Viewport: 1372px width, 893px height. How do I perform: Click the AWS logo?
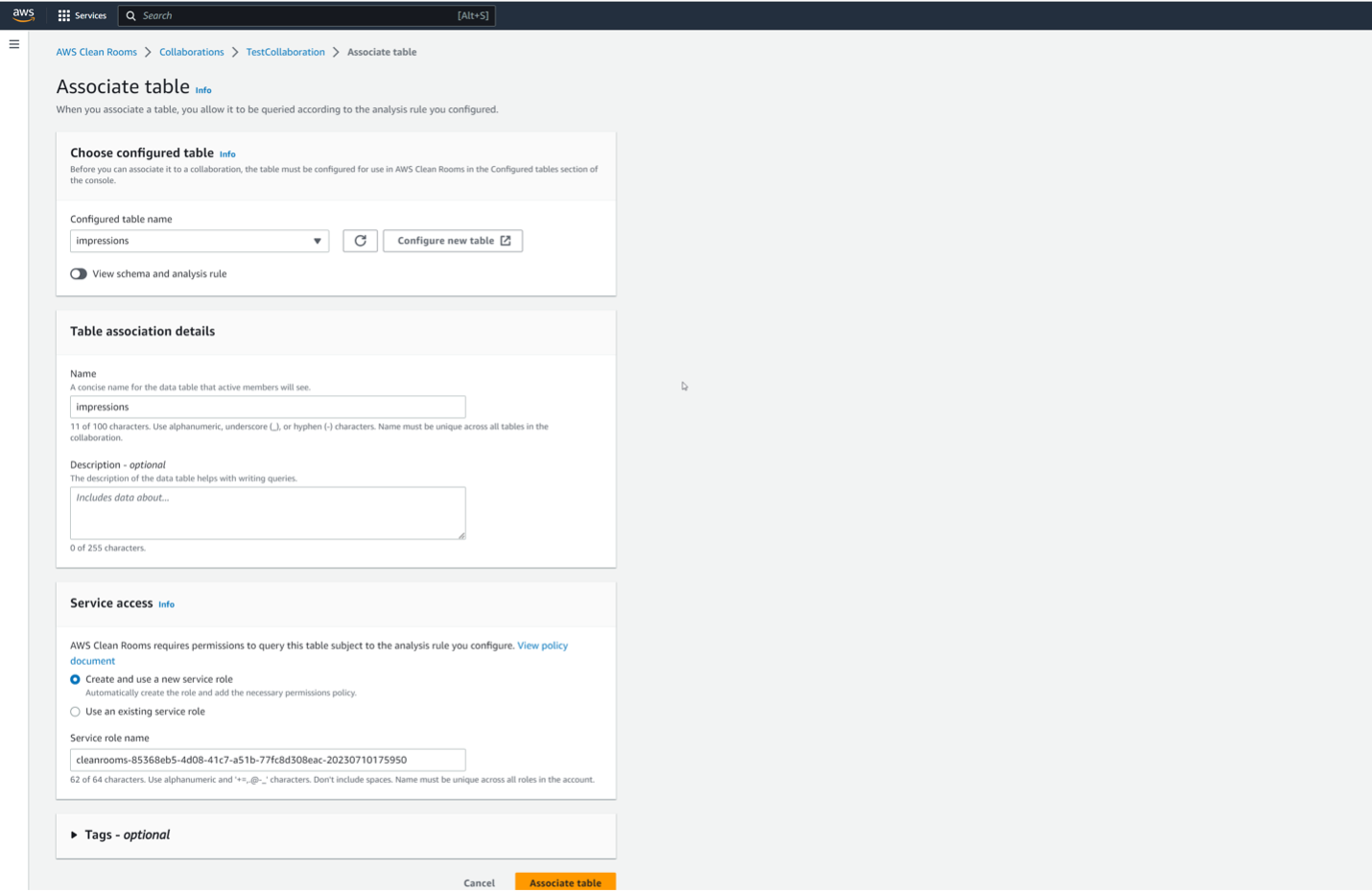(x=23, y=14)
